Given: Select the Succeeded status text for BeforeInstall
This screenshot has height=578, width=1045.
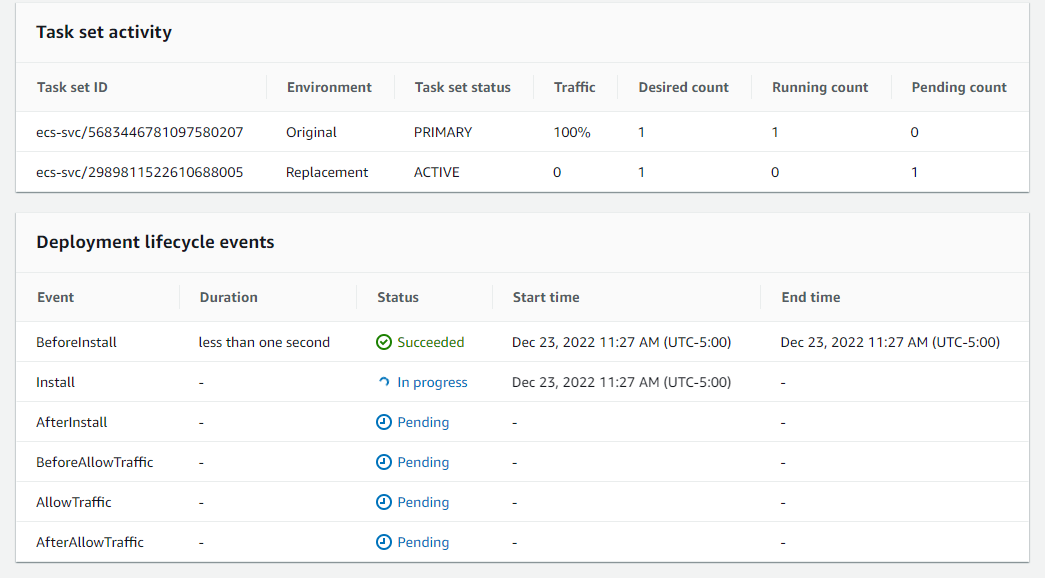Looking at the screenshot, I should (x=431, y=342).
